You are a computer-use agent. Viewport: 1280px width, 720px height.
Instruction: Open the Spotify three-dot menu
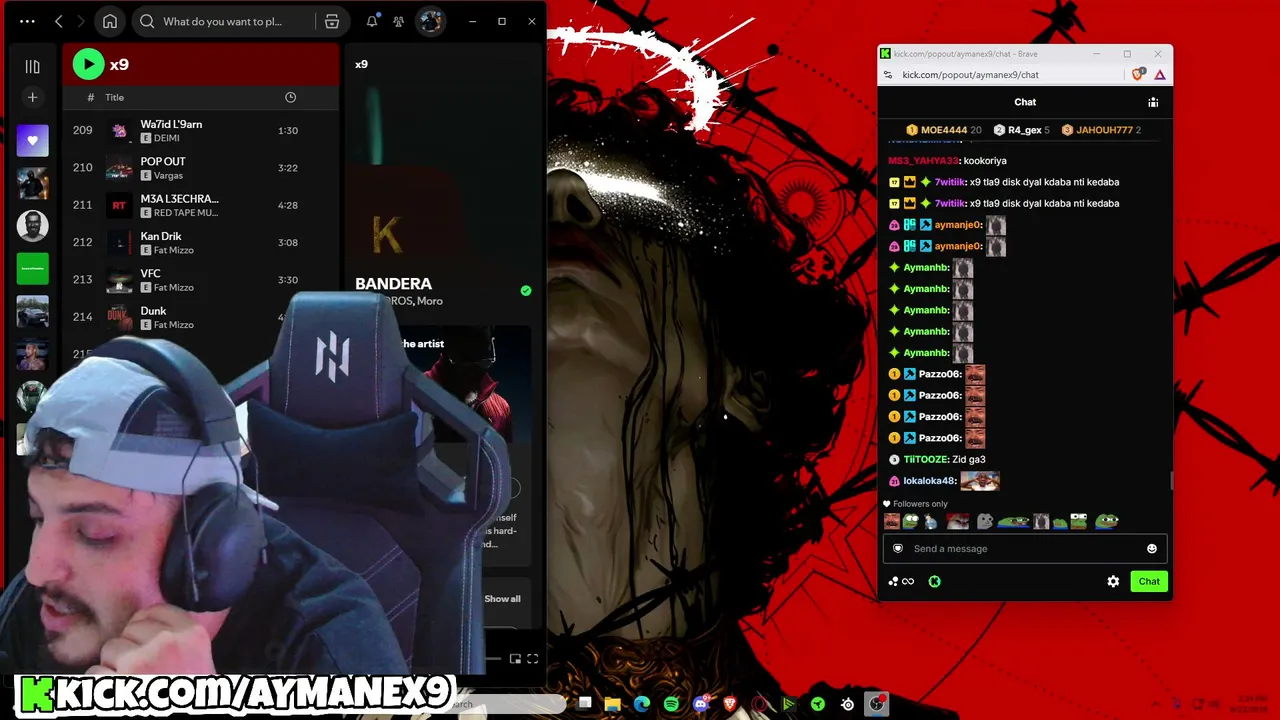tap(27, 21)
